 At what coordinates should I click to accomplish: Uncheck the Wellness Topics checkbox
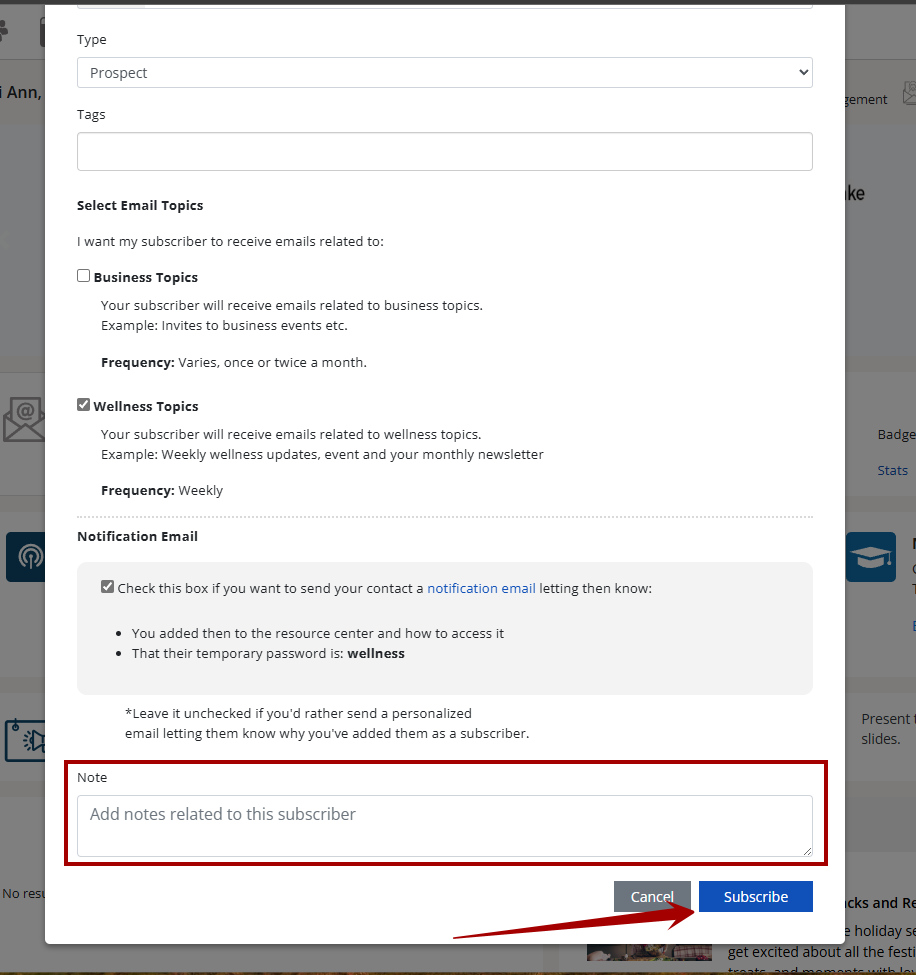(x=84, y=405)
